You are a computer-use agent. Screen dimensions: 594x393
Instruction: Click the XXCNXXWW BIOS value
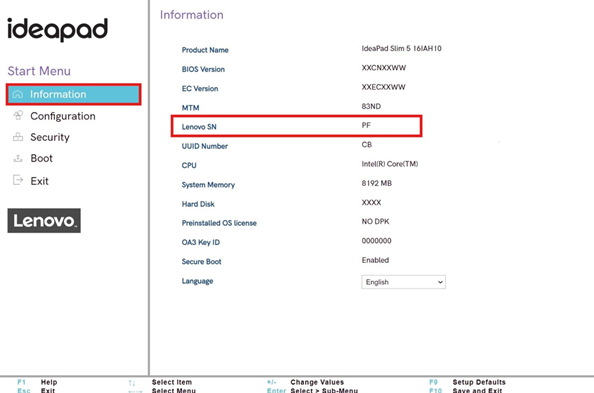tap(384, 68)
